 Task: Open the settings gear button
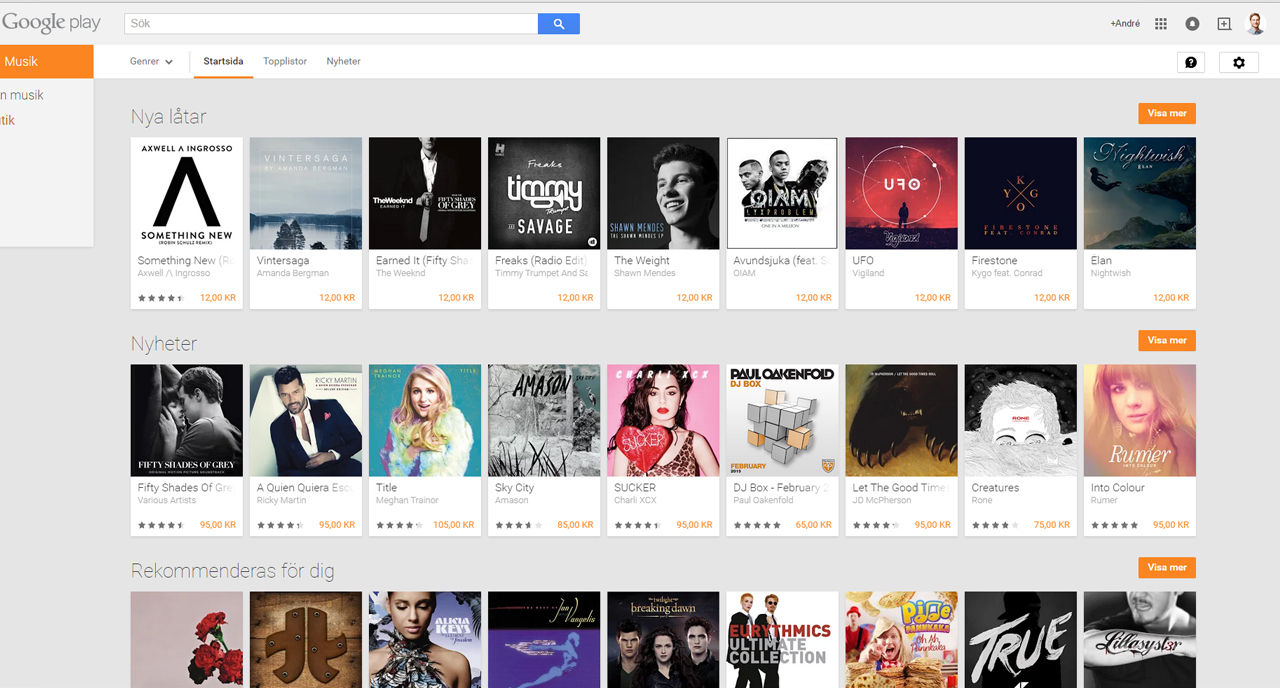pyautogui.click(x=1239, y=62)
